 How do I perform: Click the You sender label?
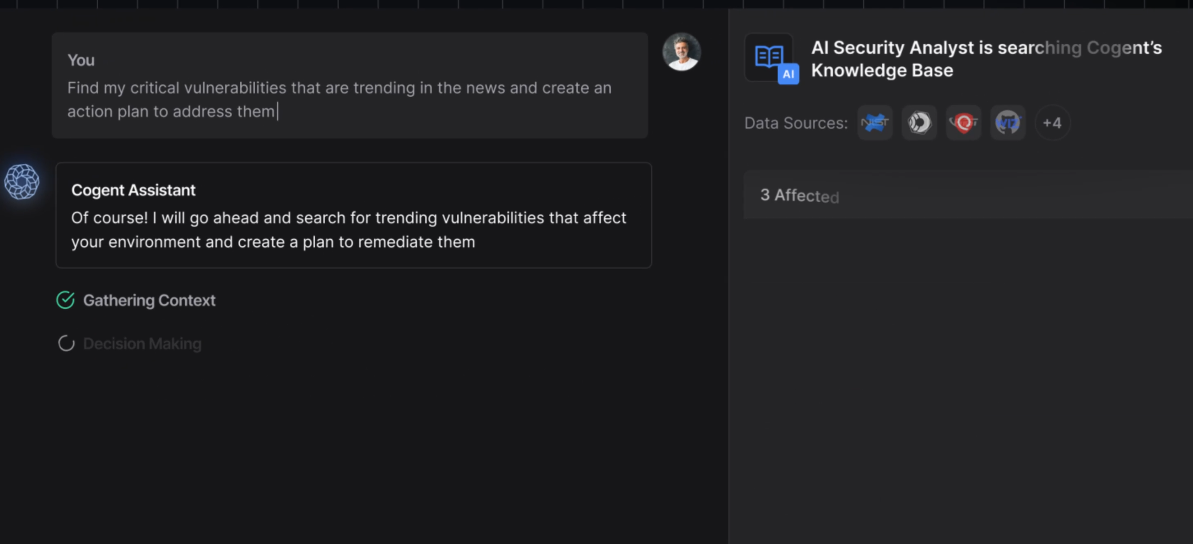point(81,60)
